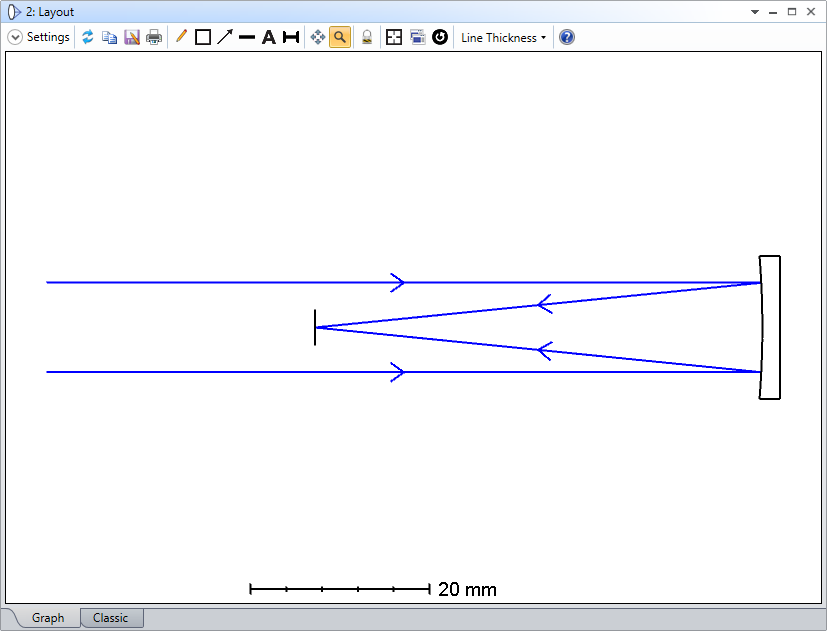
Task: Maximize the Layout window
Action: (x=792, y=12)
